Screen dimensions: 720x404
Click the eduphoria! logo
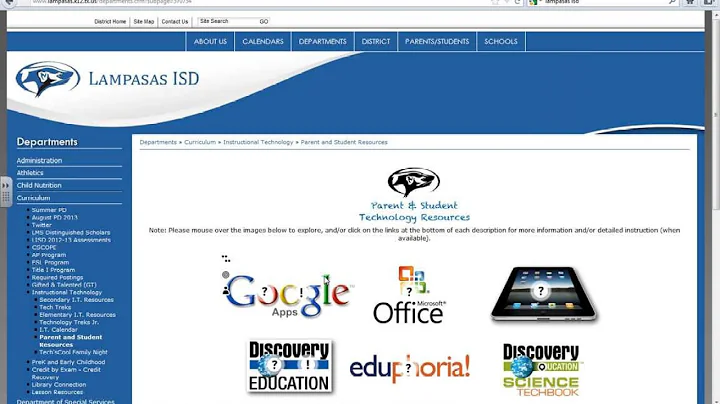pos(410,368)
